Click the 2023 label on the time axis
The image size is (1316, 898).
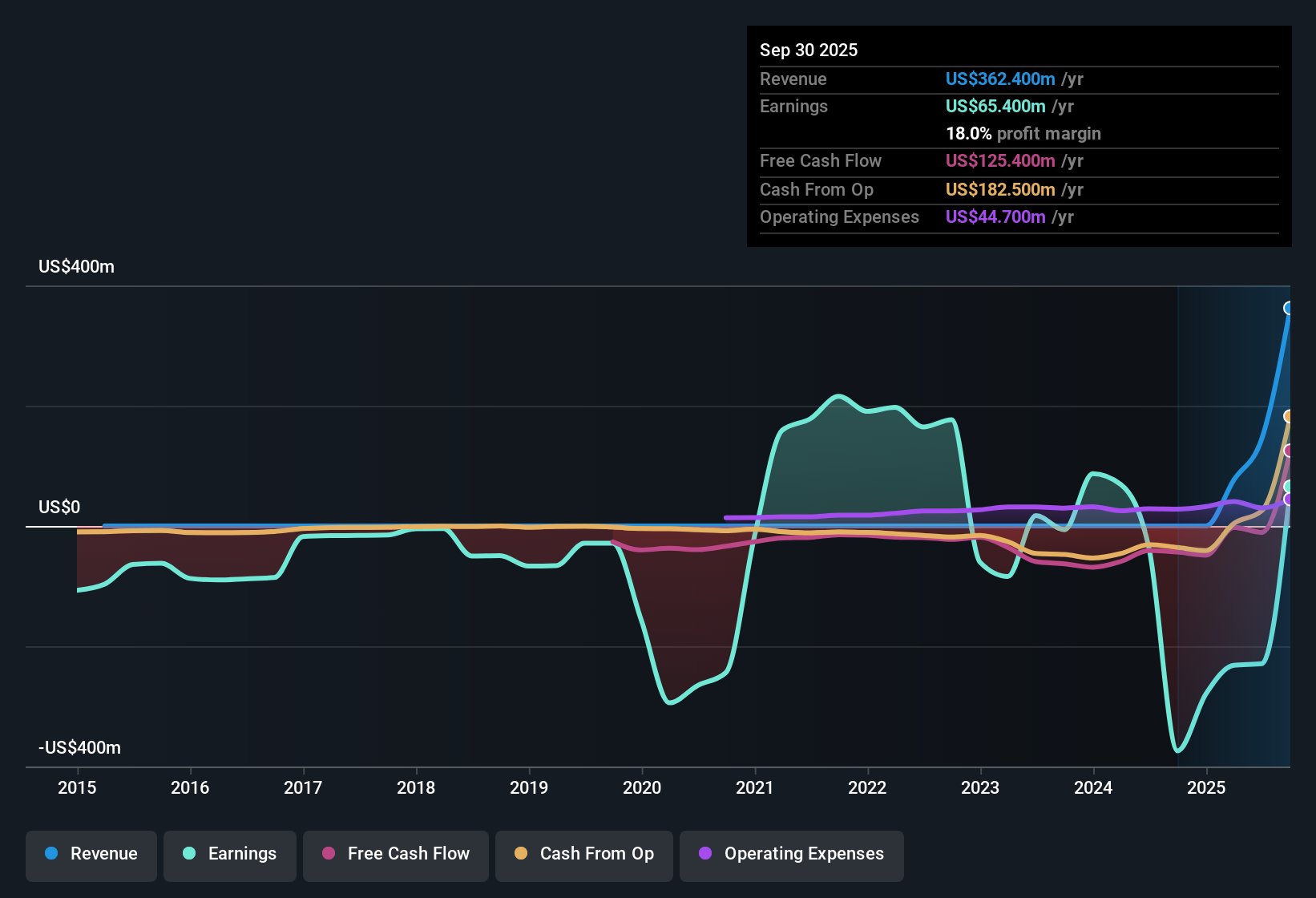pyautogui.click(x=980, y=788)
